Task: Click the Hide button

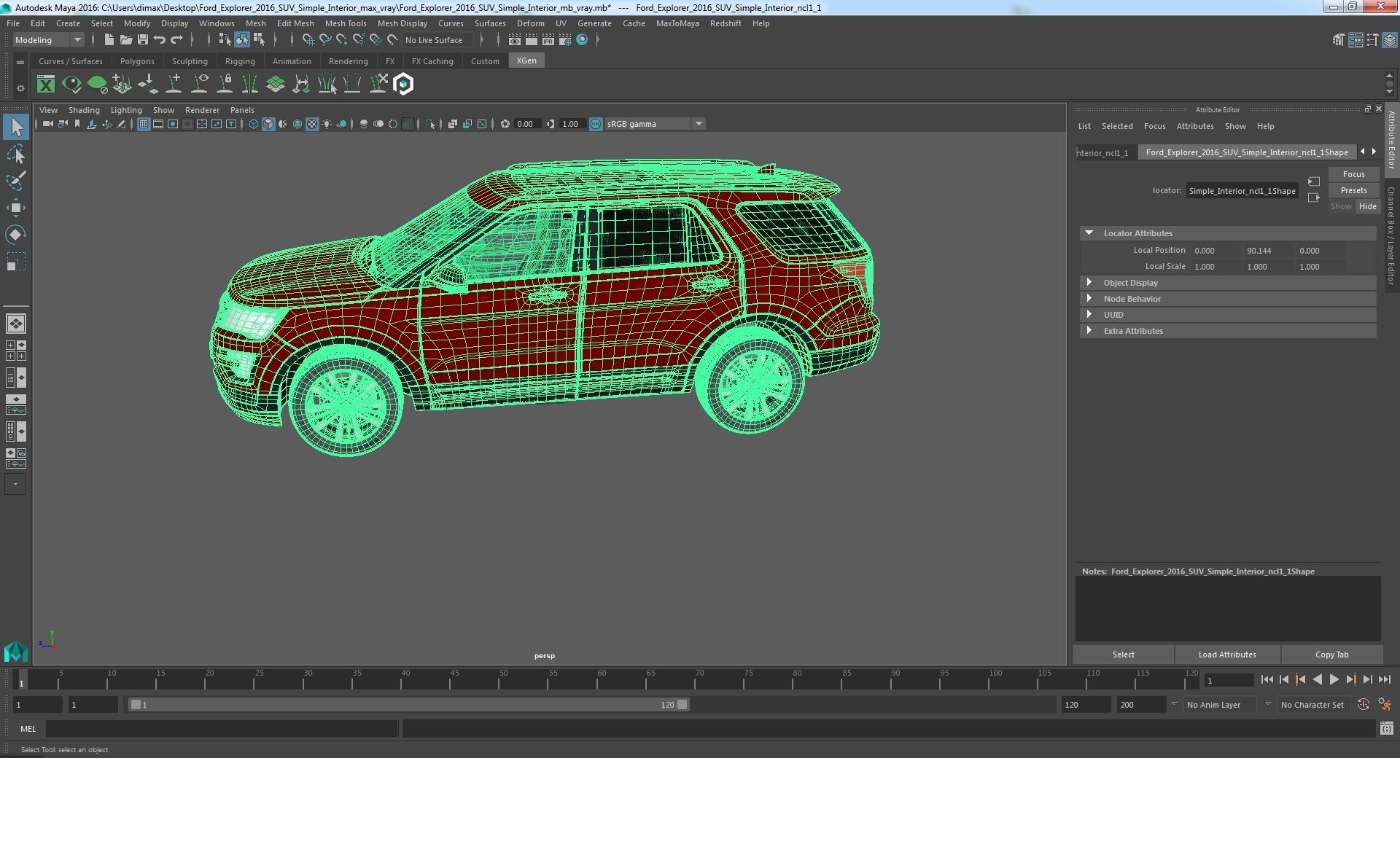Action: [1367, 206]
